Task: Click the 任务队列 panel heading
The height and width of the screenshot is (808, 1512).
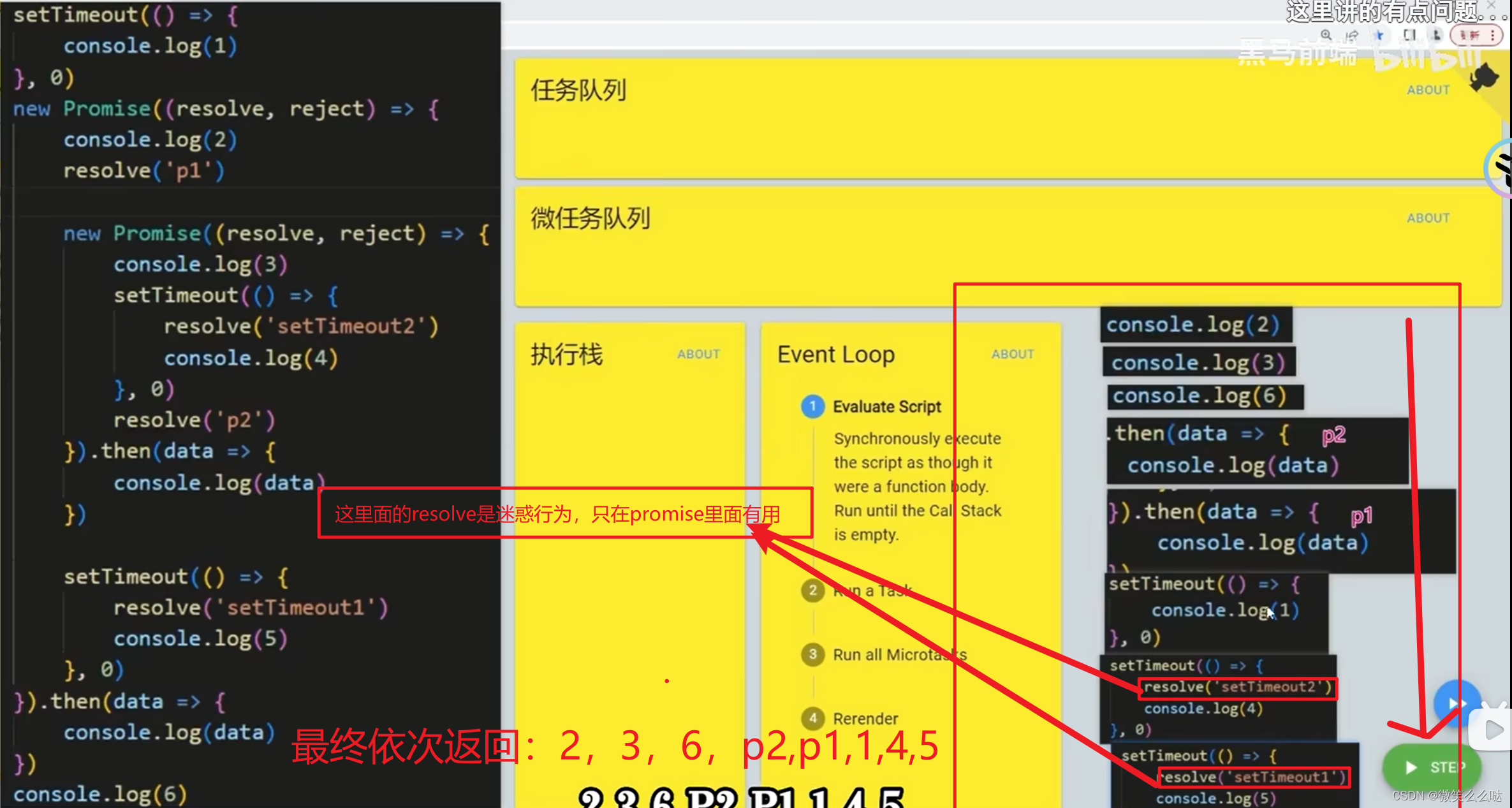Action: coord(578,90)
